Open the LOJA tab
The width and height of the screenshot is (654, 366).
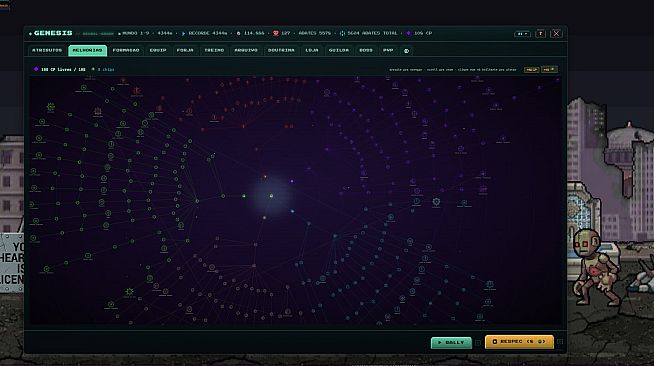coord(312,50)
